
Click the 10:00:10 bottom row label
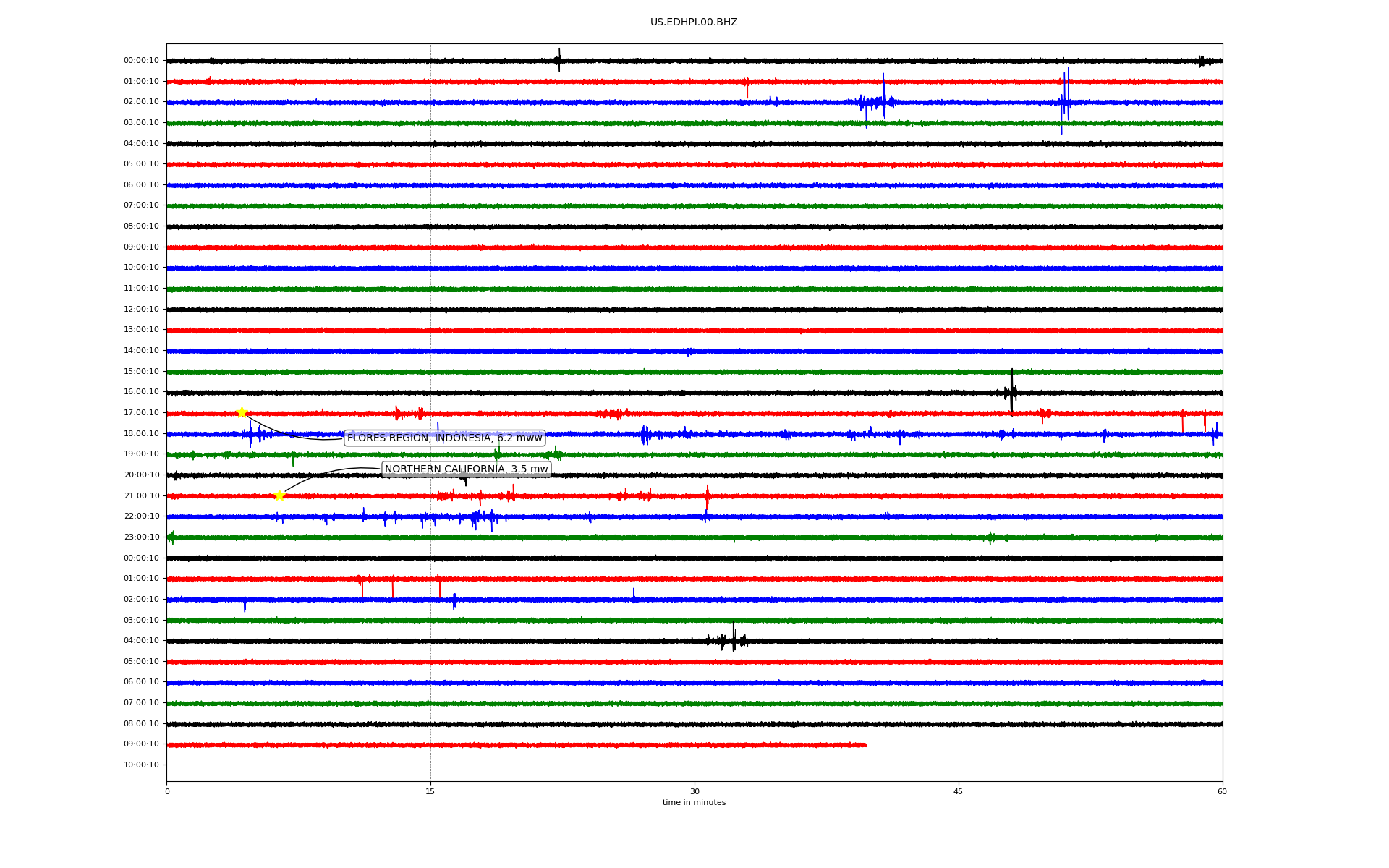pyautogui.click(x=141, y=765)
